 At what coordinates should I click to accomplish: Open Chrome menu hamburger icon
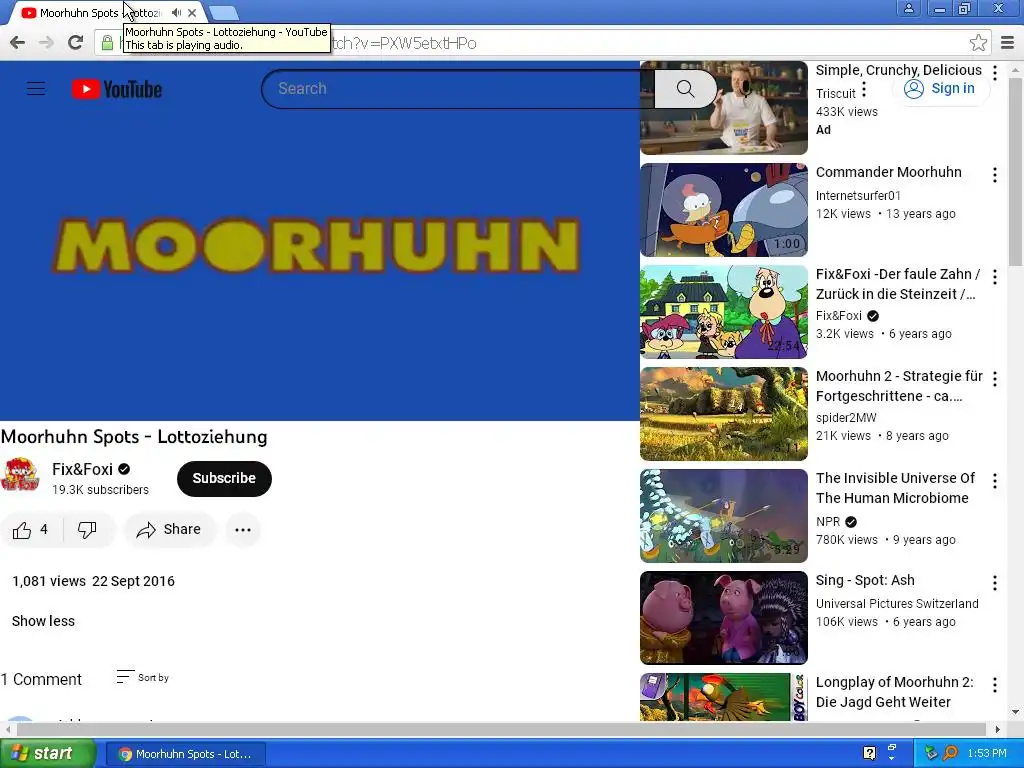[1008, 43]
